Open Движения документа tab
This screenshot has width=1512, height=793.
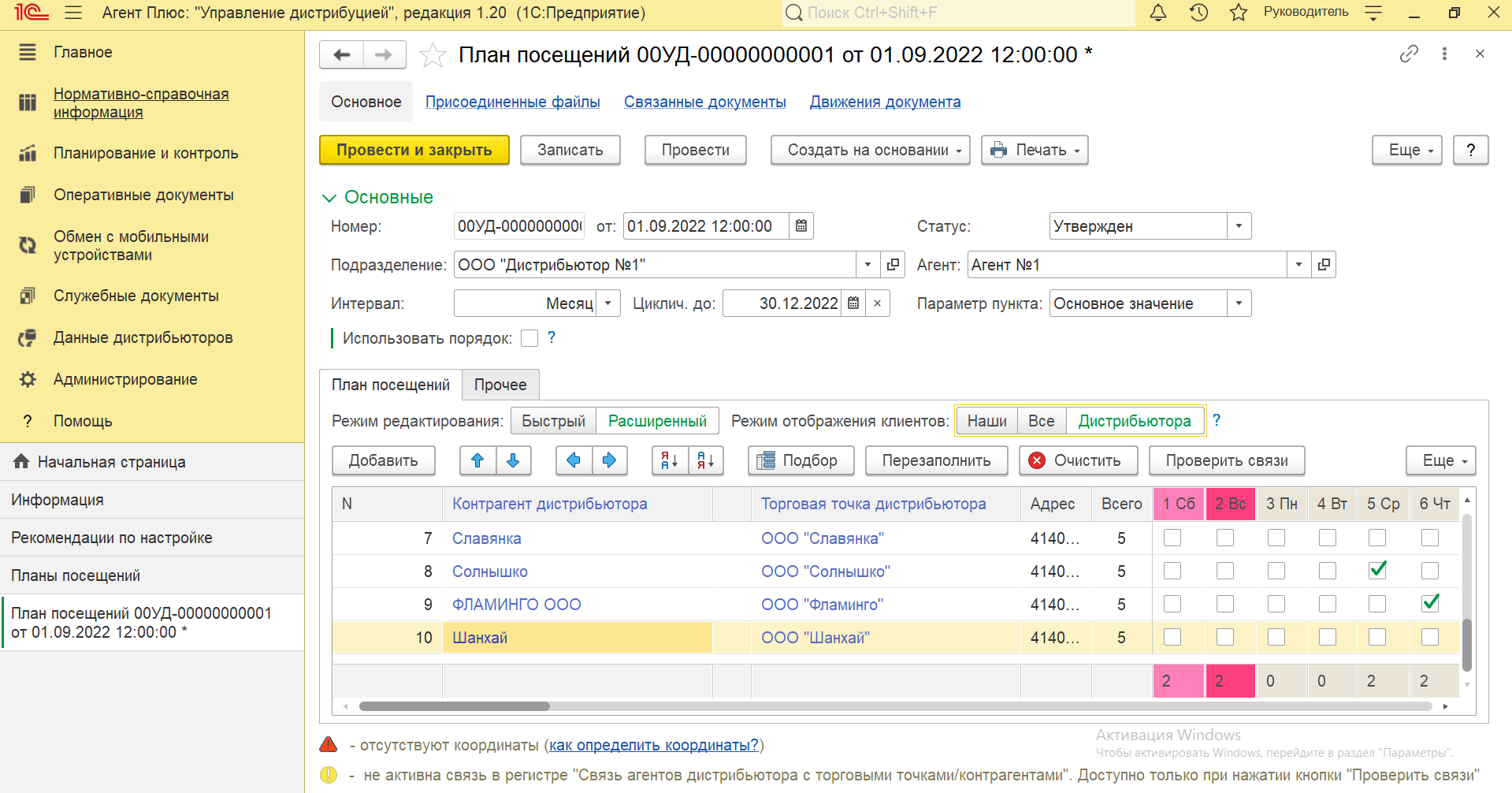click(x=886, y=102)
